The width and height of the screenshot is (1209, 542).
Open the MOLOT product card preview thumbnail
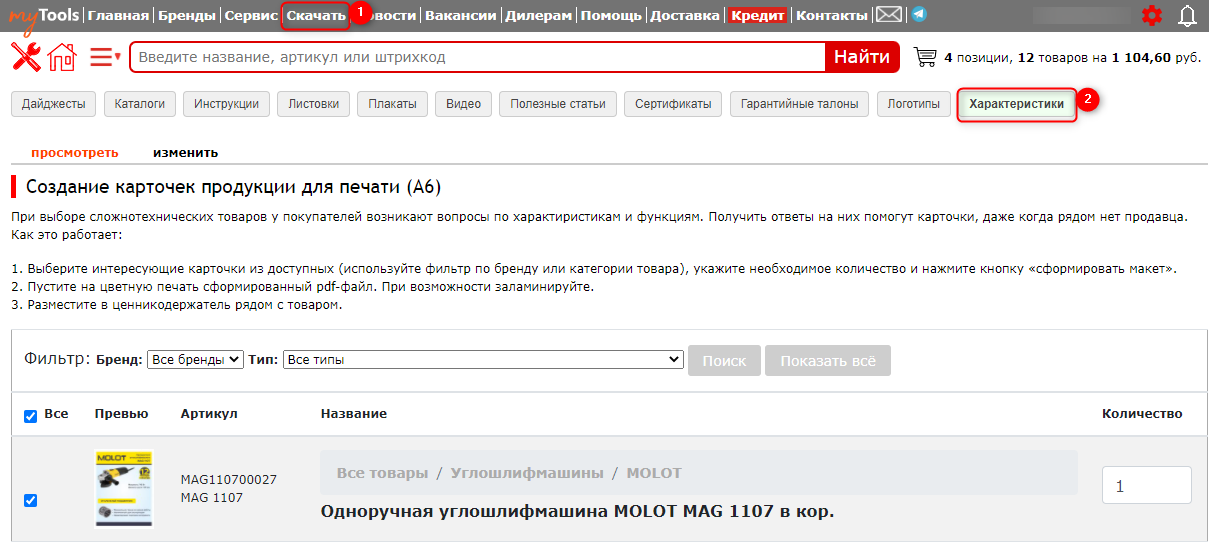124,488
